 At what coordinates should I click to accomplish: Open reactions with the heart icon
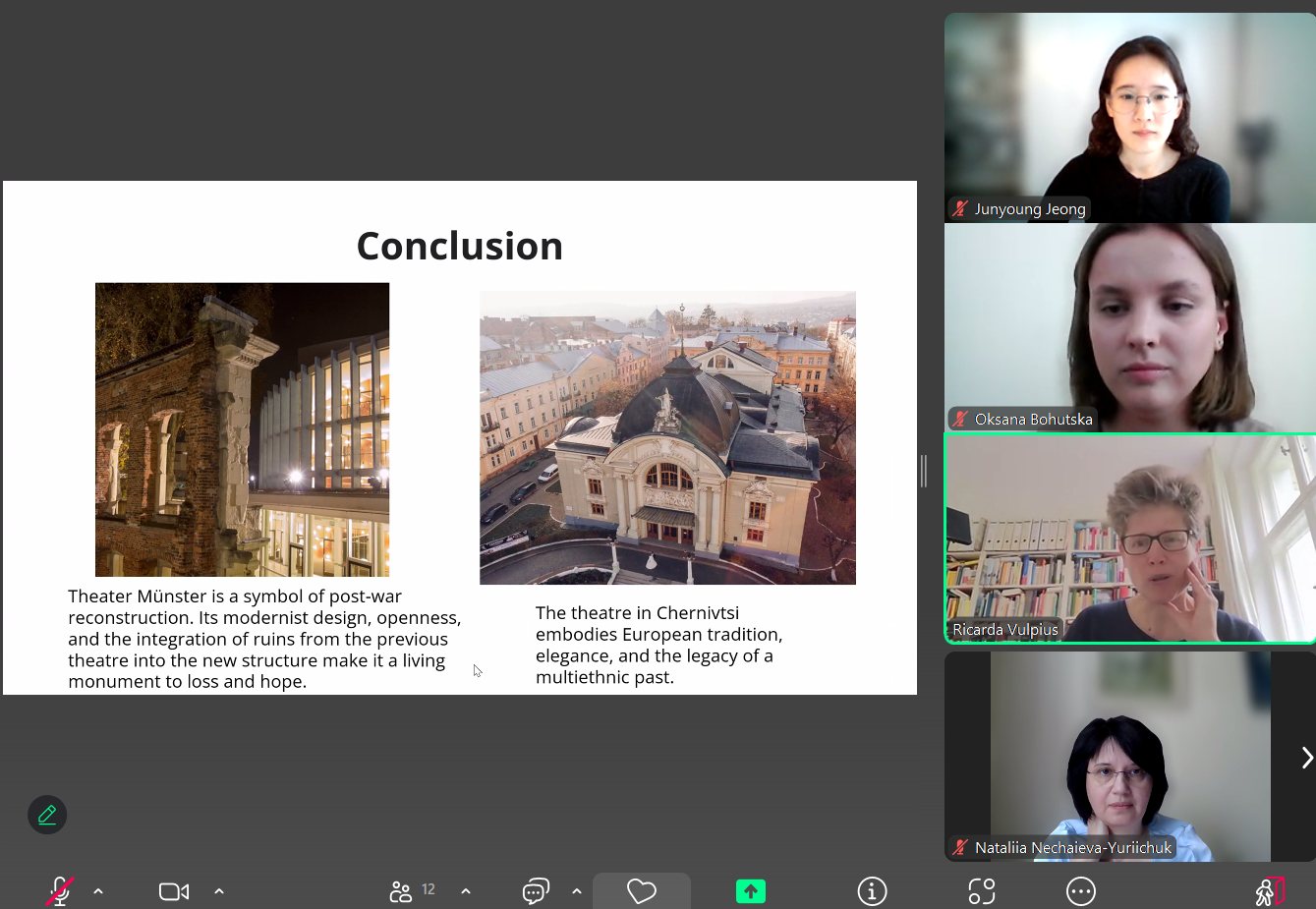click(642, 891)
